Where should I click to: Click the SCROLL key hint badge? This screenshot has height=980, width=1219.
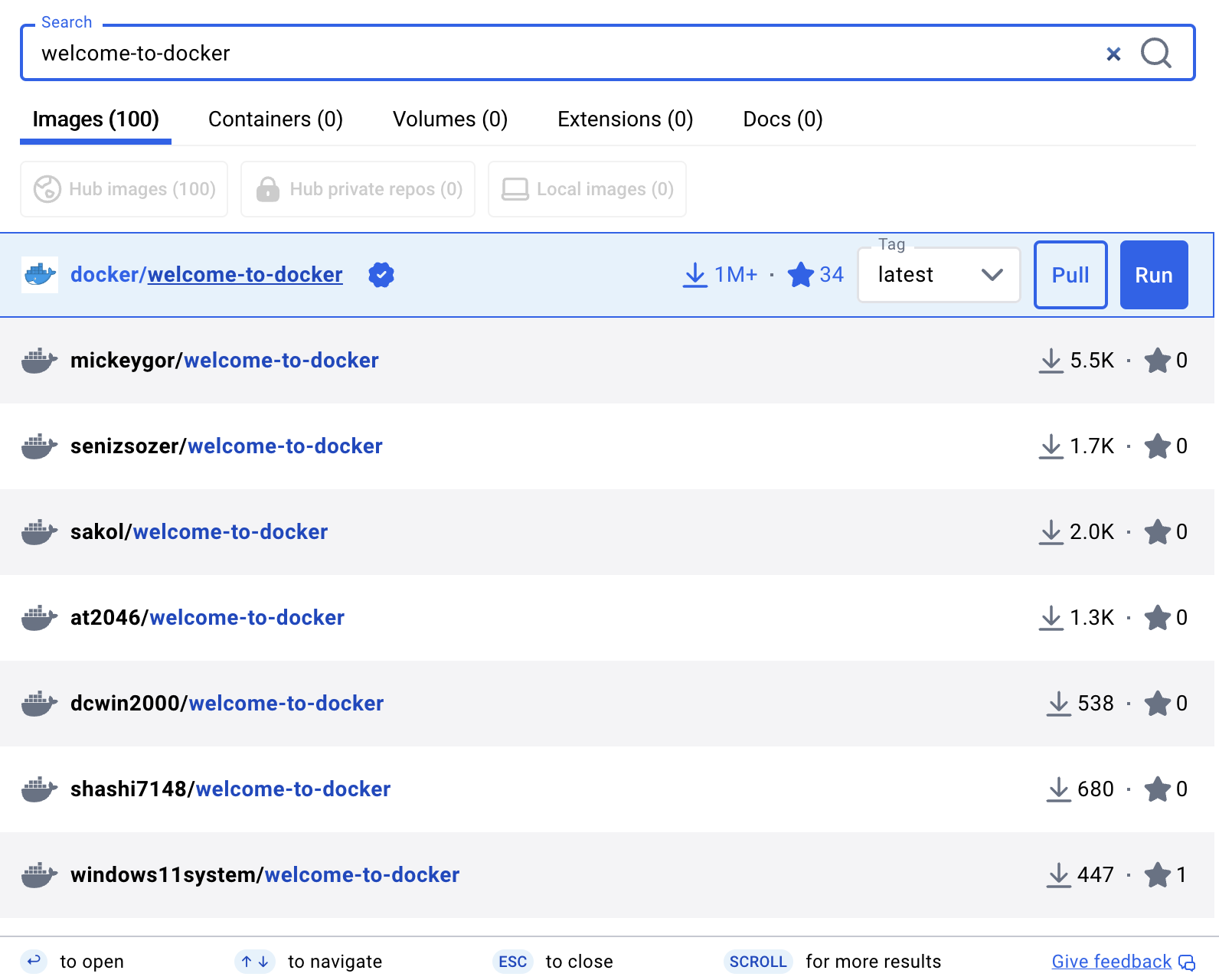click(x=758, y=962)
